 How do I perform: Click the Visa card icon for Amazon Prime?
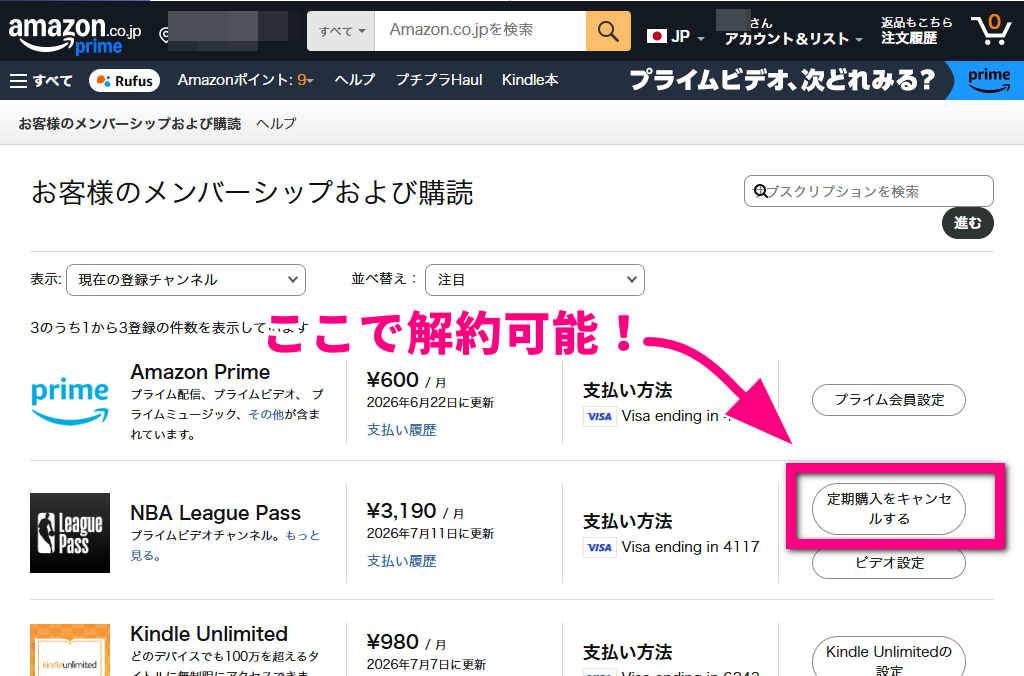(600, 416)
